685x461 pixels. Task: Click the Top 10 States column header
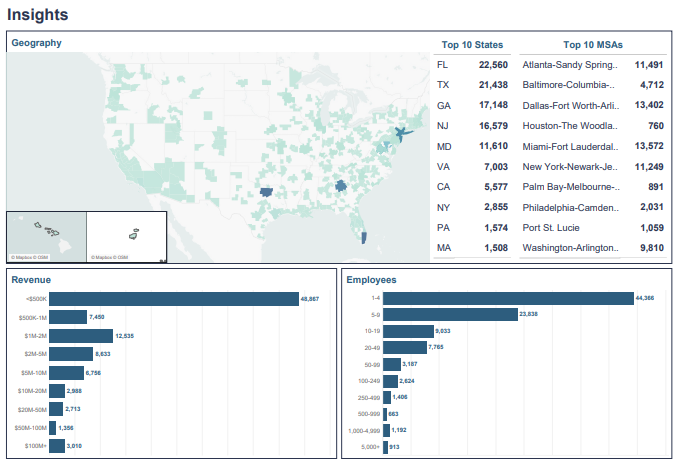473,44
